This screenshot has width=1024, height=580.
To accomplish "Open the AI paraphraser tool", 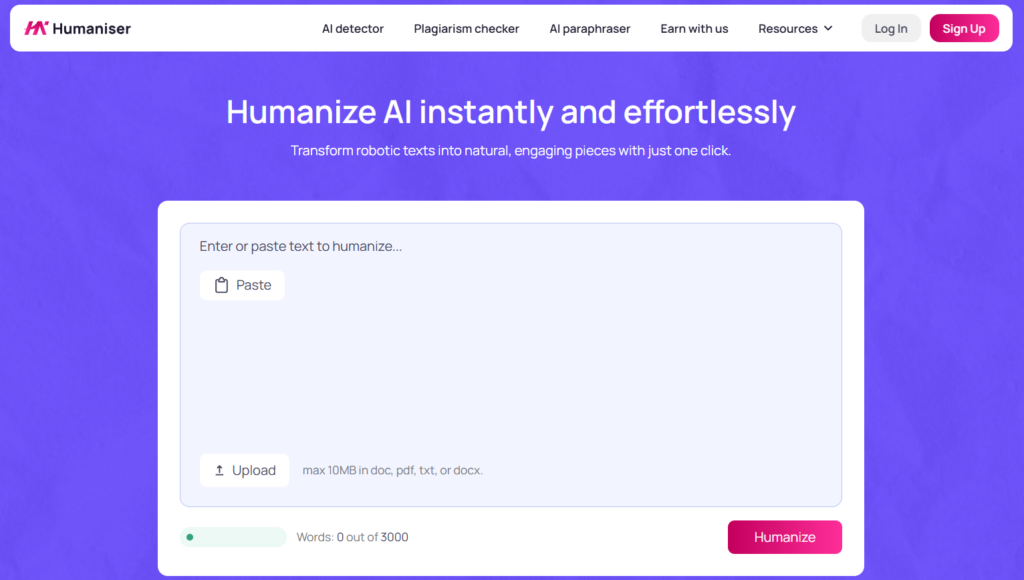I will [589, 29].
